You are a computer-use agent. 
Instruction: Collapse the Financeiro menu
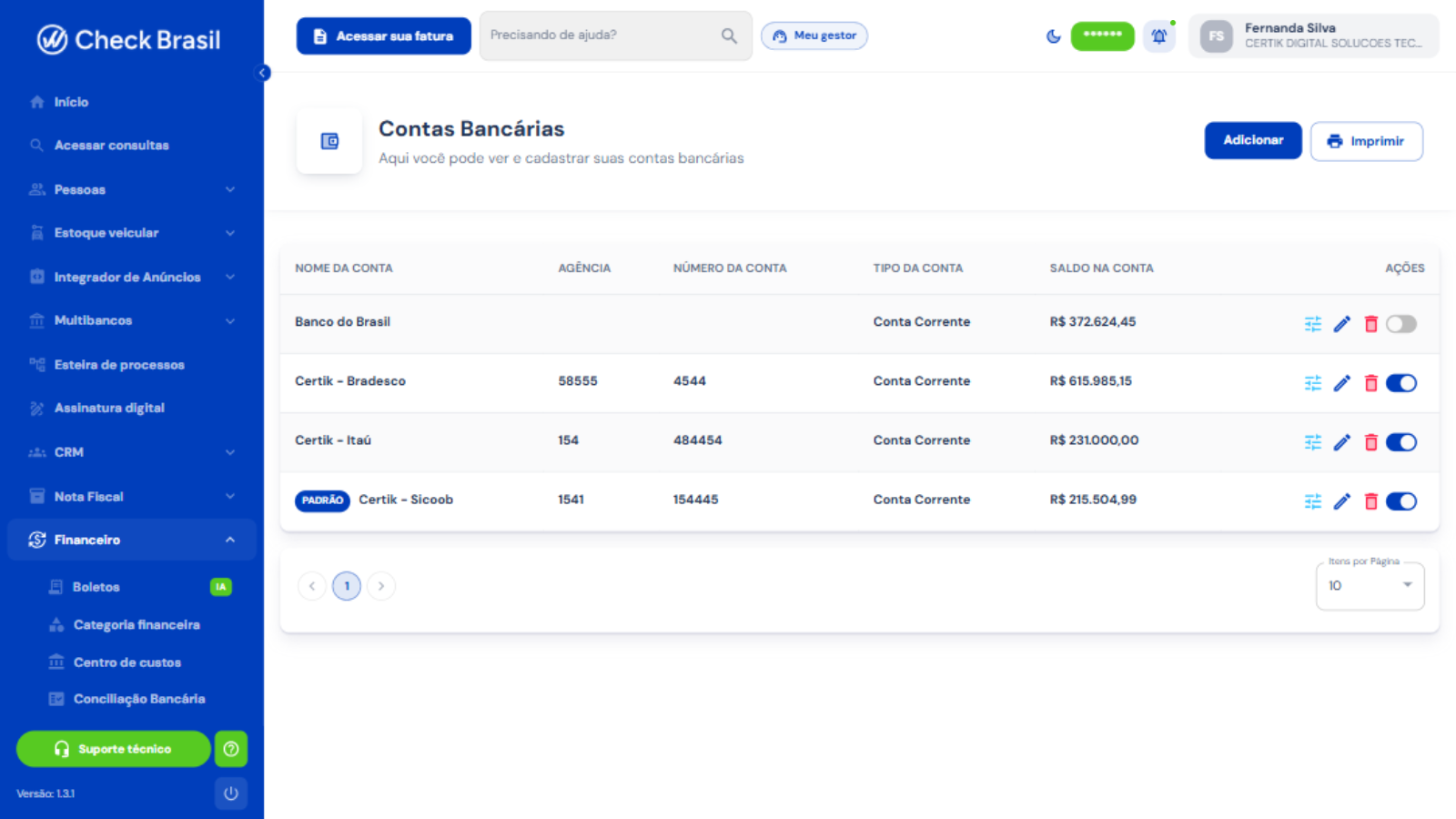click(x=132, y=540)
